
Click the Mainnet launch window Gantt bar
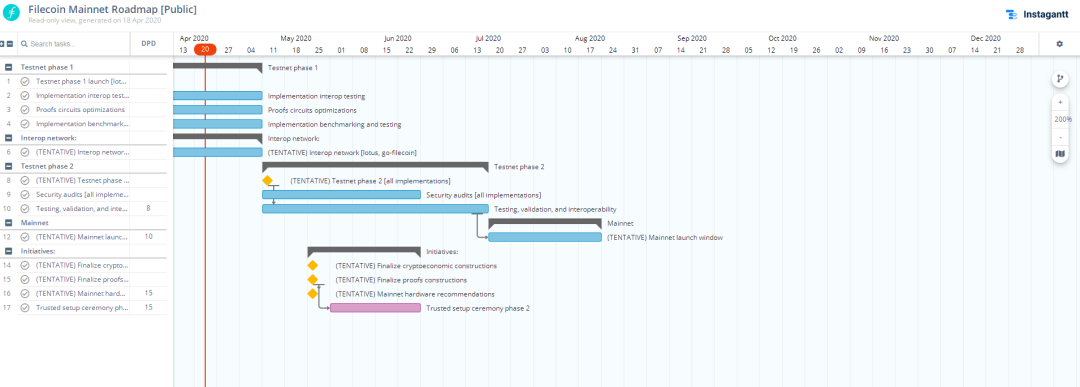tap(545, 237)
